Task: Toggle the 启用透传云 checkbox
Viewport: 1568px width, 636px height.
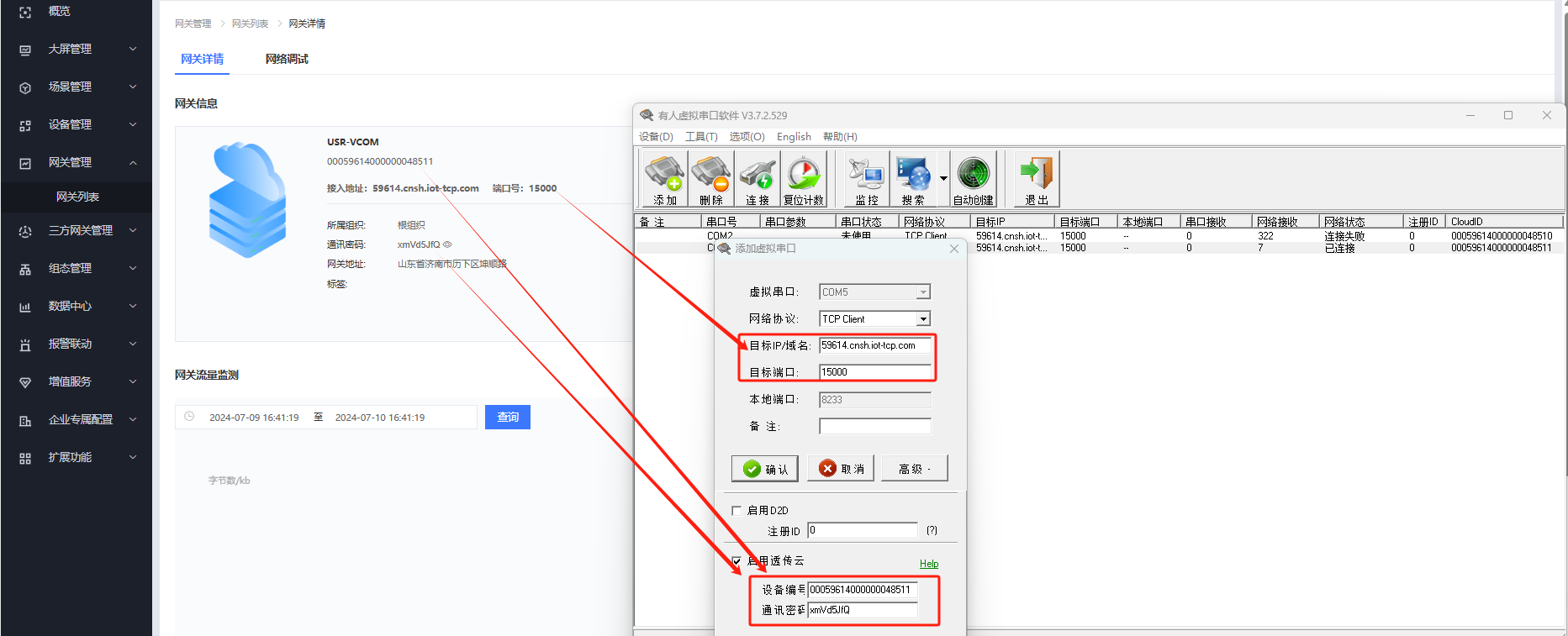Action: pos(736,560)
